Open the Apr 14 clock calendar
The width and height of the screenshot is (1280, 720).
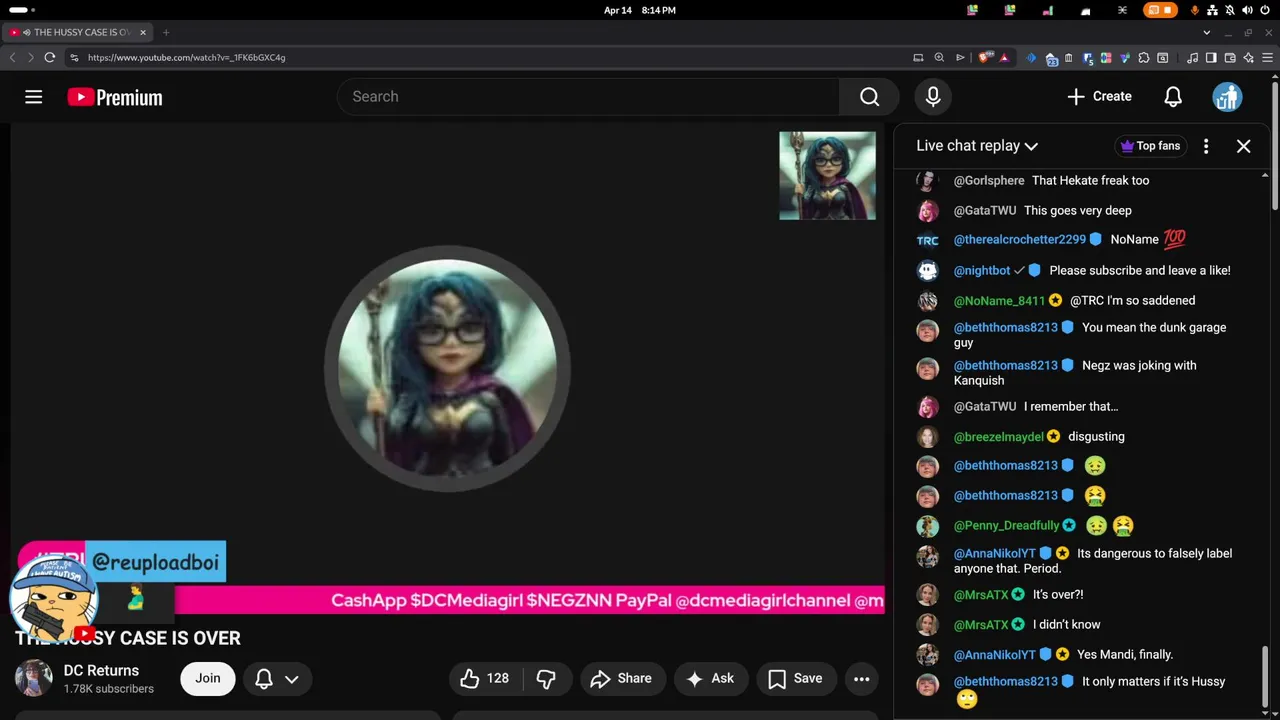click(640, 10)
